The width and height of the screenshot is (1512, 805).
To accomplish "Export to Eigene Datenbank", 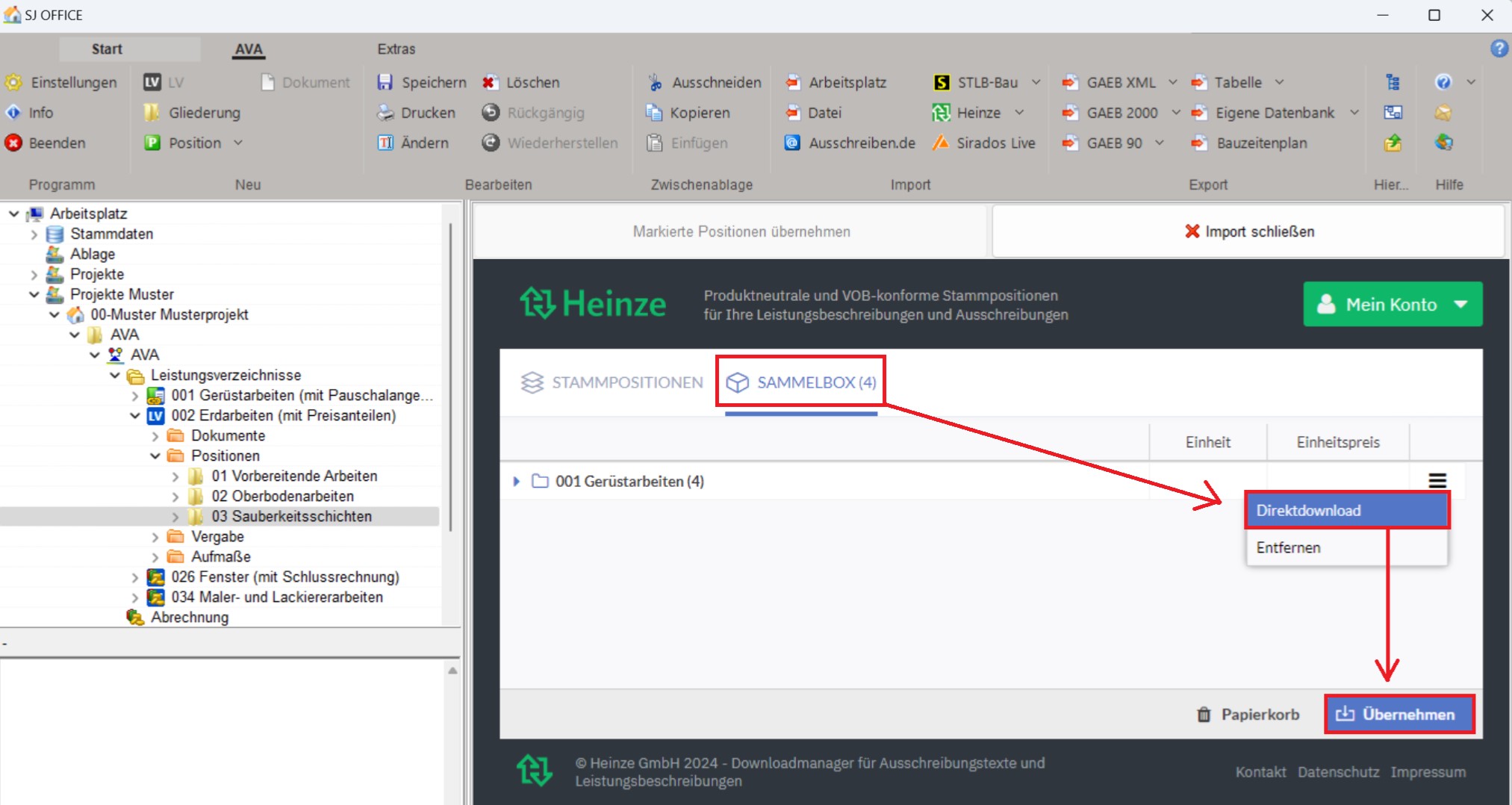I will tap(1263, 113).
